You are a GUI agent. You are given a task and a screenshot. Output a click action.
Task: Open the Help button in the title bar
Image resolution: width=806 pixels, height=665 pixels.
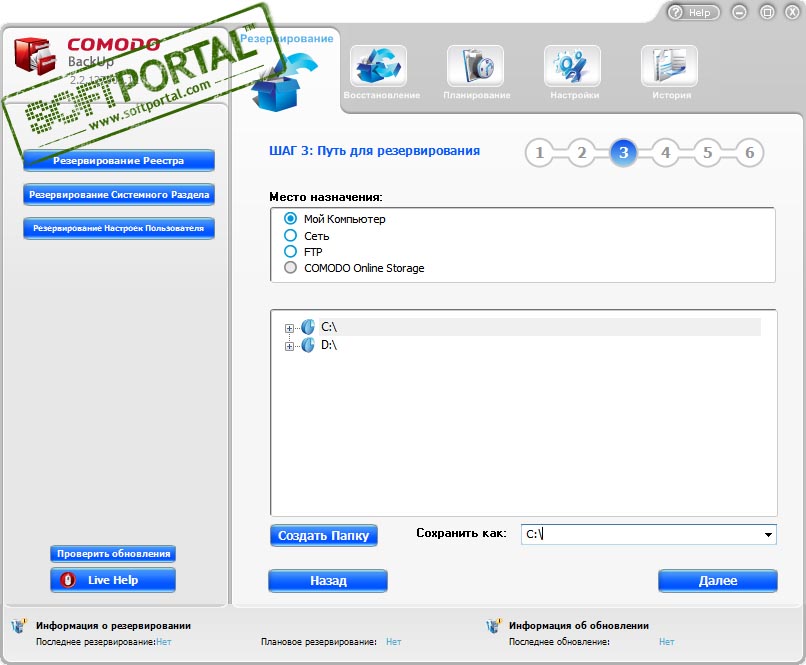pos(693,12)
